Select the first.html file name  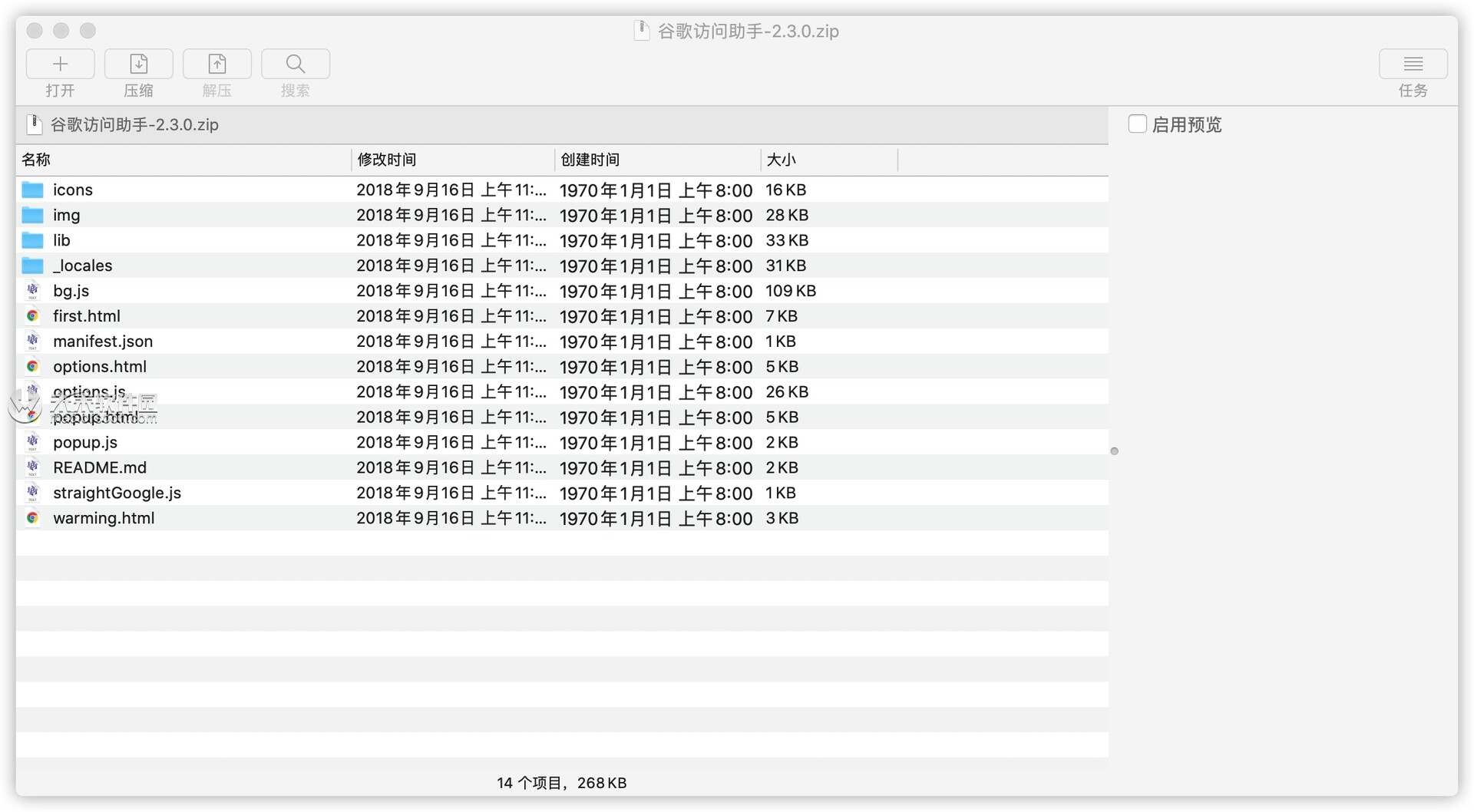(x=87, y=316)
